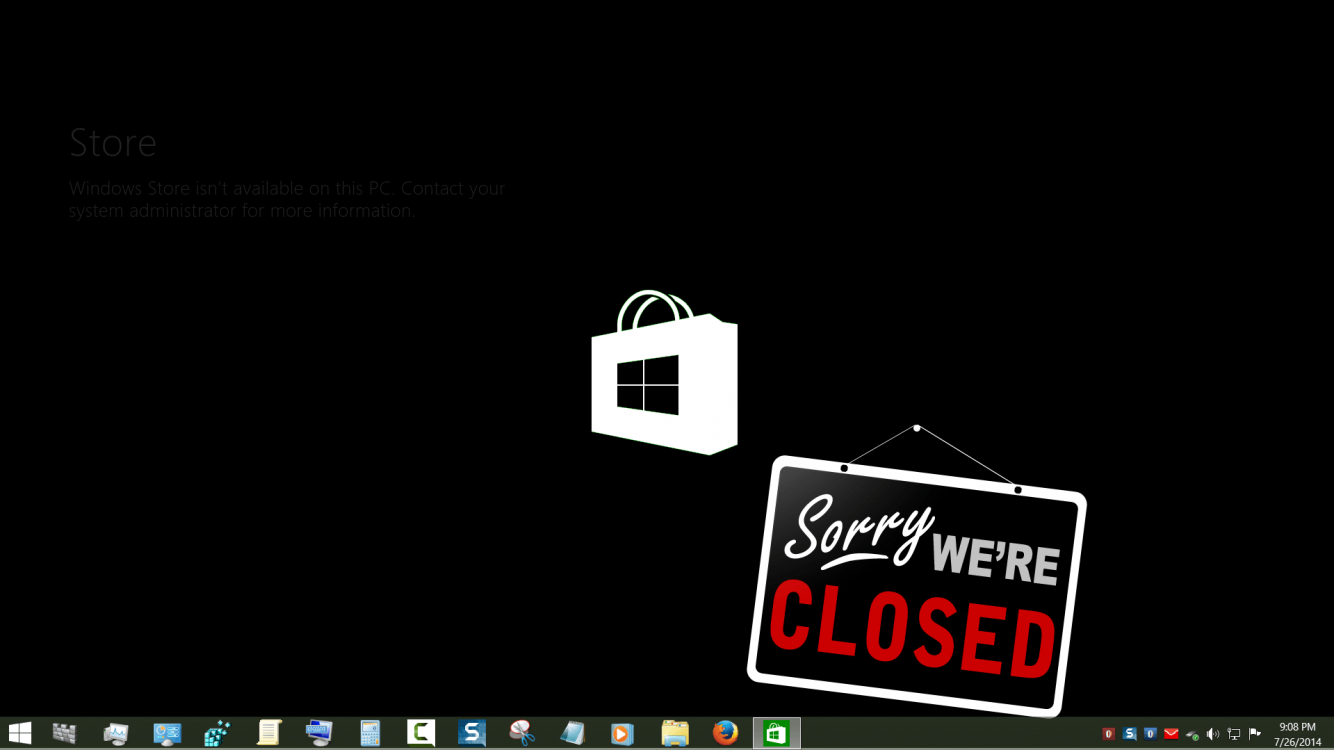Image resolution: width=1334 pixels, height=750 pixels.
Task: Click "Windows Store isn't available" message text
Action: pyautogui.click(x=287, y=199)
